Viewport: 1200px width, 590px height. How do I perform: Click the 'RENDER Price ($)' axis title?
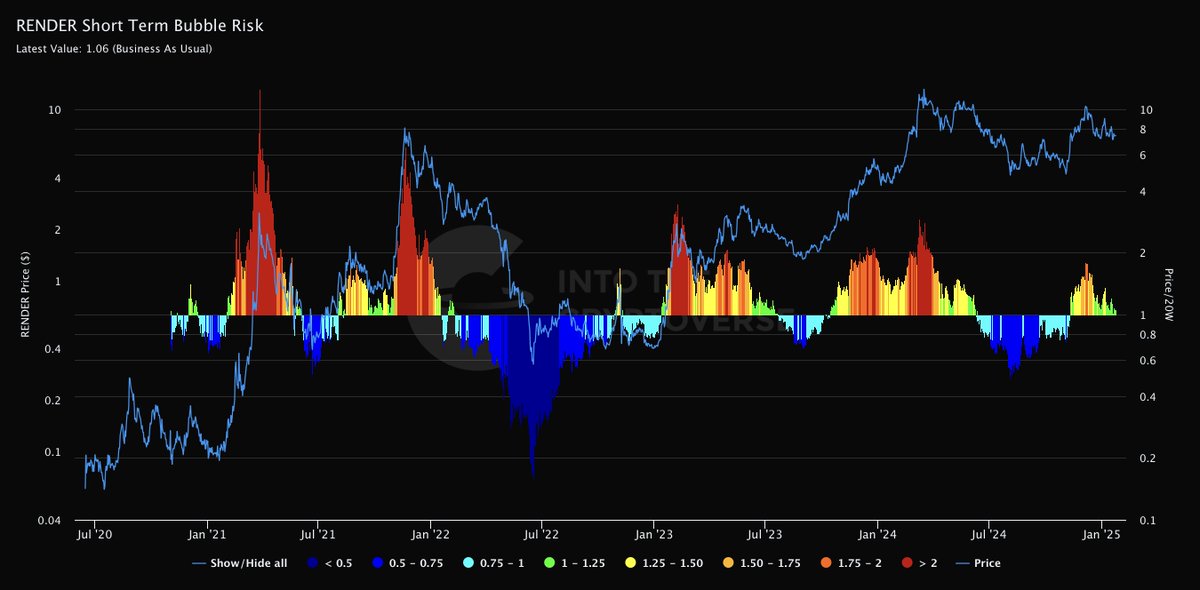[26, 296]
